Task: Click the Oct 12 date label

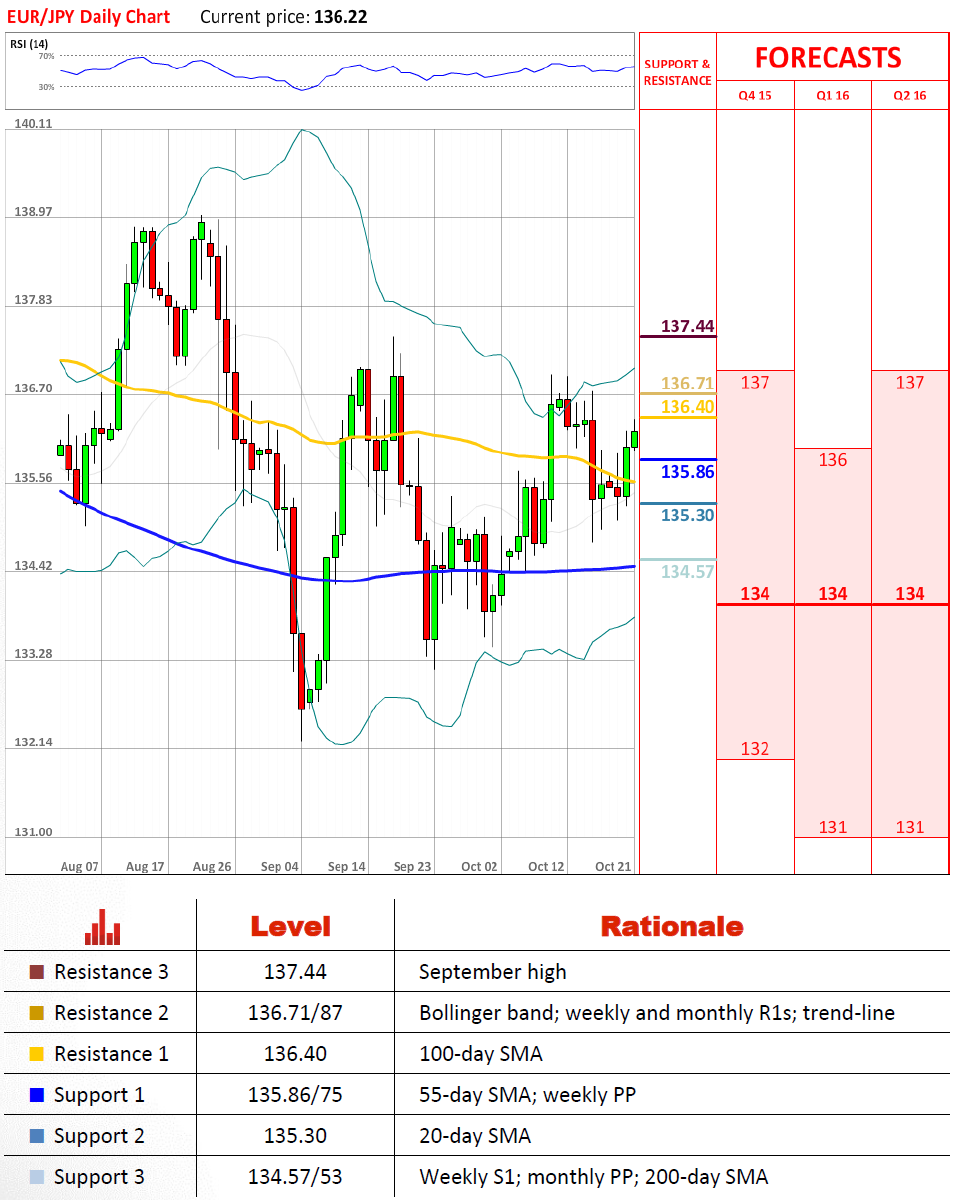Action: 546,866
